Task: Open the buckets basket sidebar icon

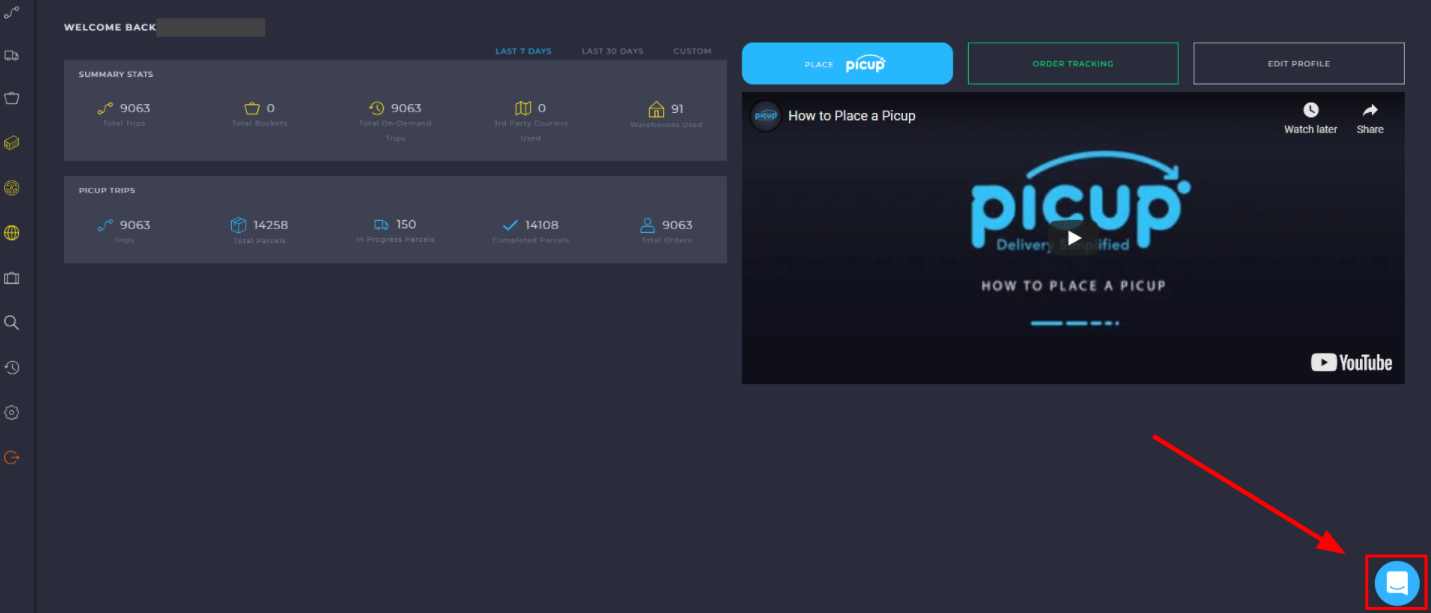Action: (12, 98)
